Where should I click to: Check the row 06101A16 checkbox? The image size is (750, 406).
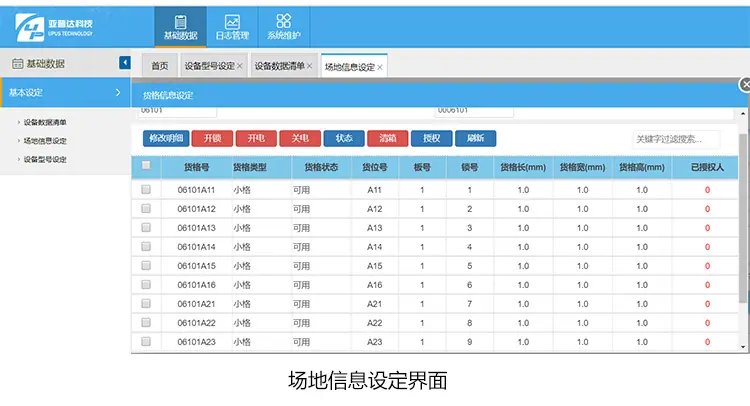pos(146,285)
